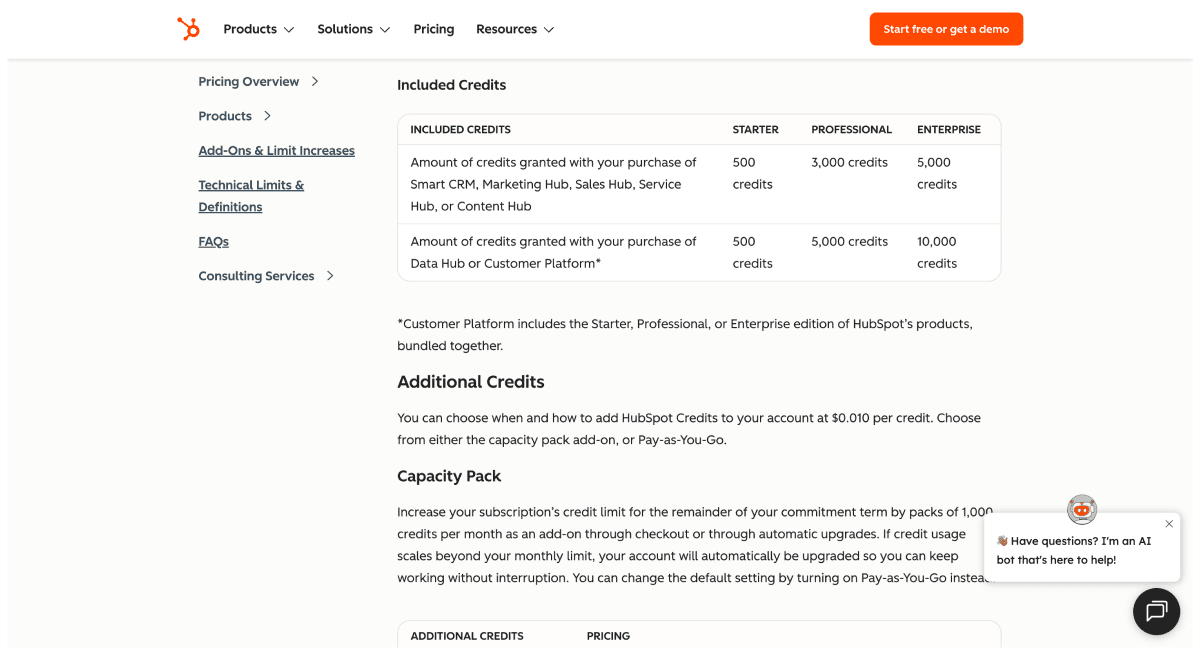This screenshot has width=1200, height=650.
Task: Click the PRICING column header
Action: pos(608,636)
